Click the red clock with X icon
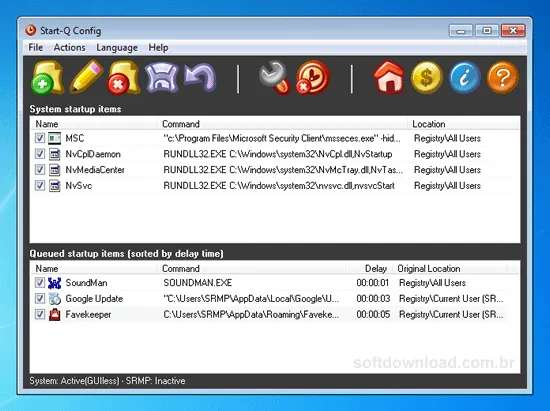The height and width of the screenshot is (411, 550). coord(313,77)
